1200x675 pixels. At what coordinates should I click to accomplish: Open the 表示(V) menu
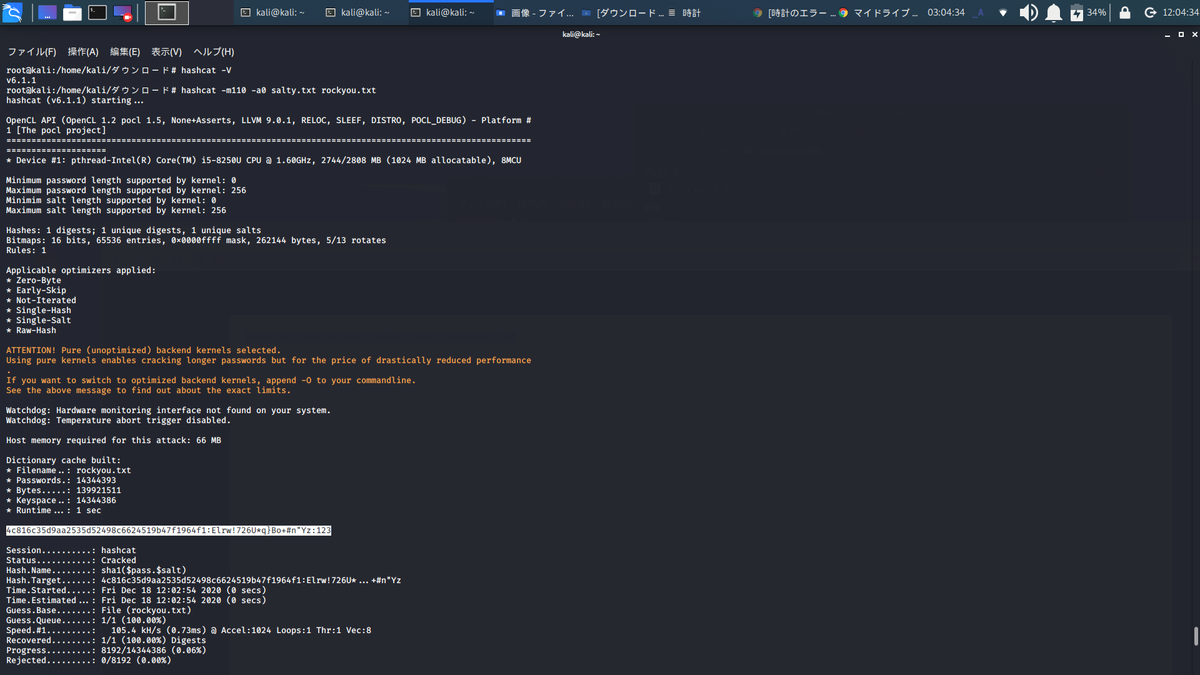coord(167,51)
